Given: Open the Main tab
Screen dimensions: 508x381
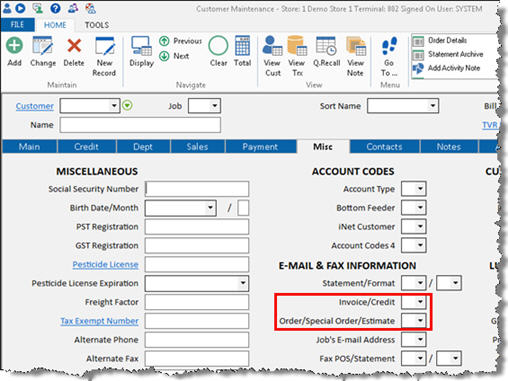Looking at the screenshot, I should point(29,147).
